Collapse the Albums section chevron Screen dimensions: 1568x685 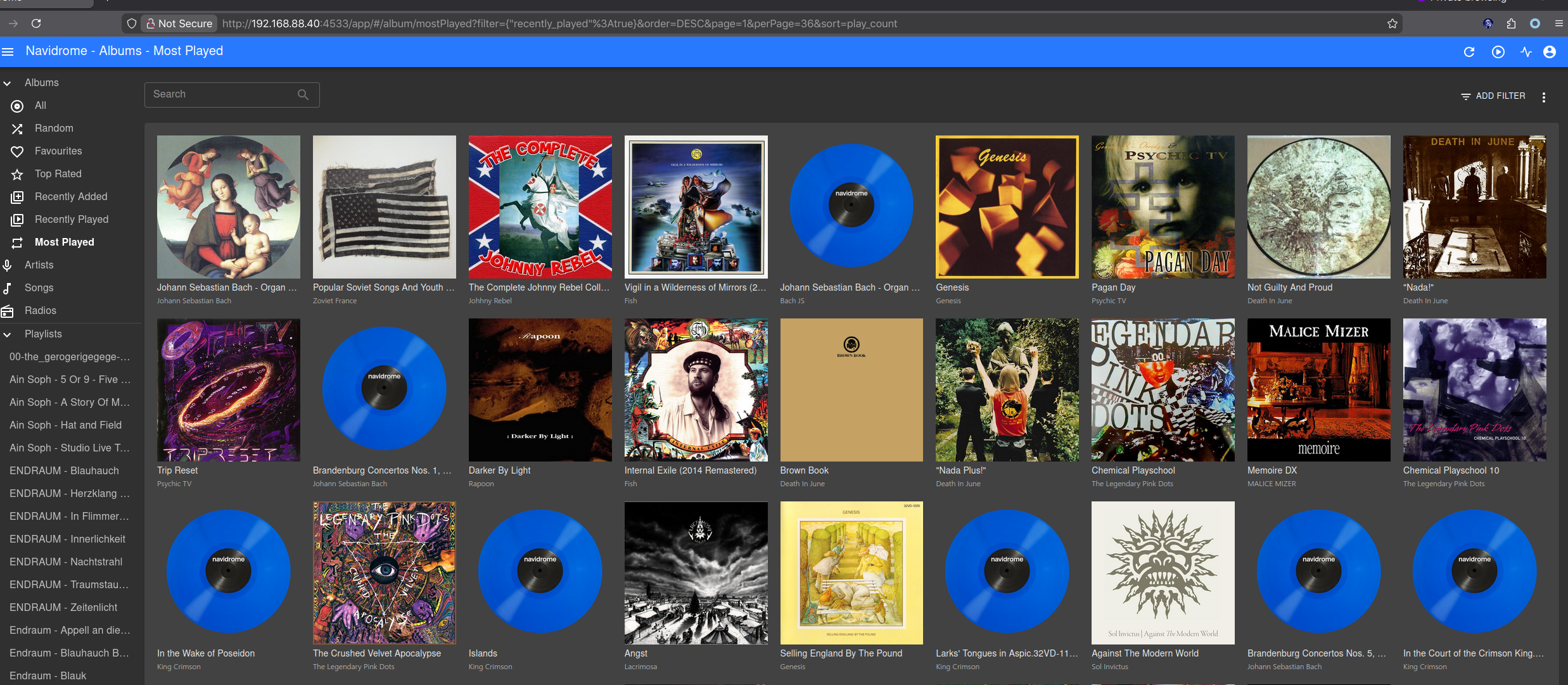(x=8, y=83)
